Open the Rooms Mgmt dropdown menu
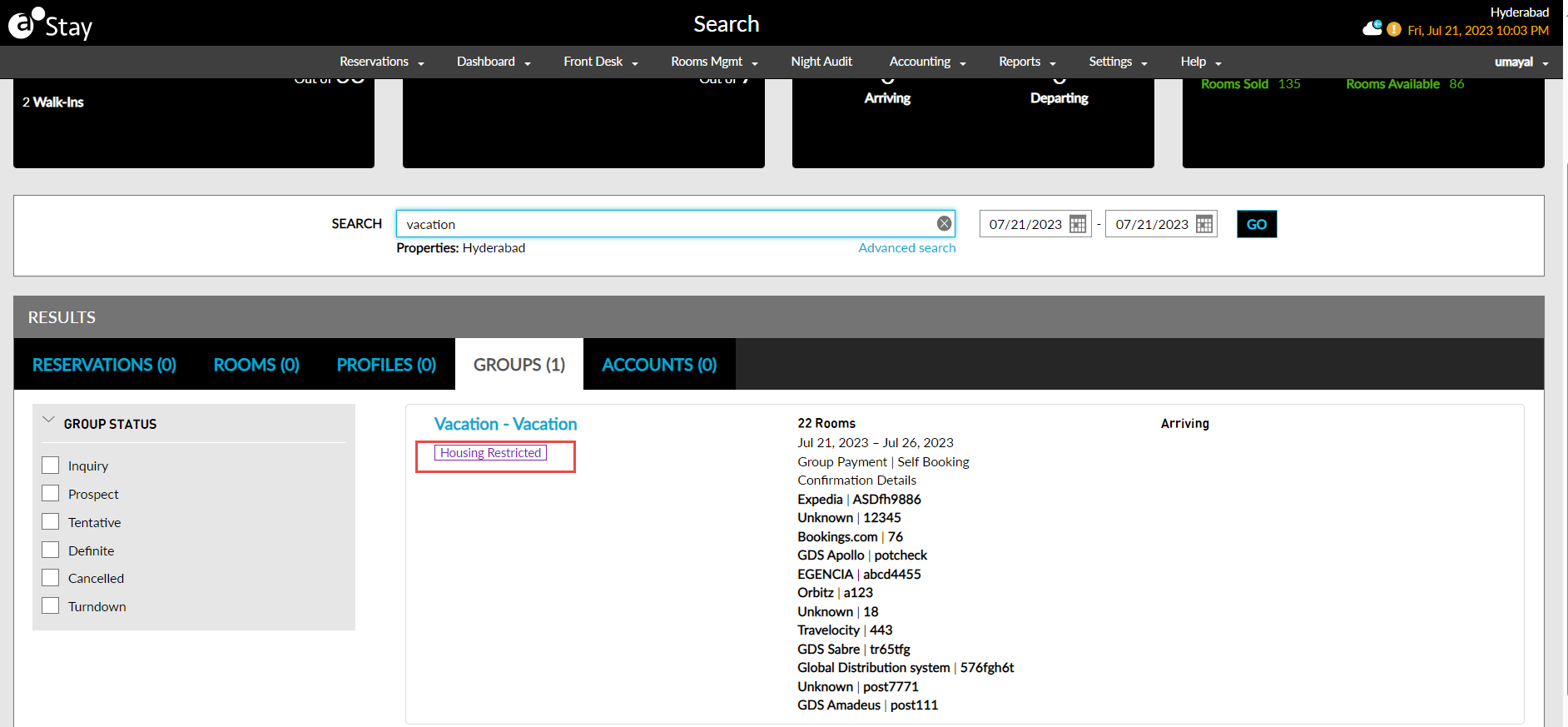Image resolution: width=1568 pixels, height=727 pixels. click(714, 62)
